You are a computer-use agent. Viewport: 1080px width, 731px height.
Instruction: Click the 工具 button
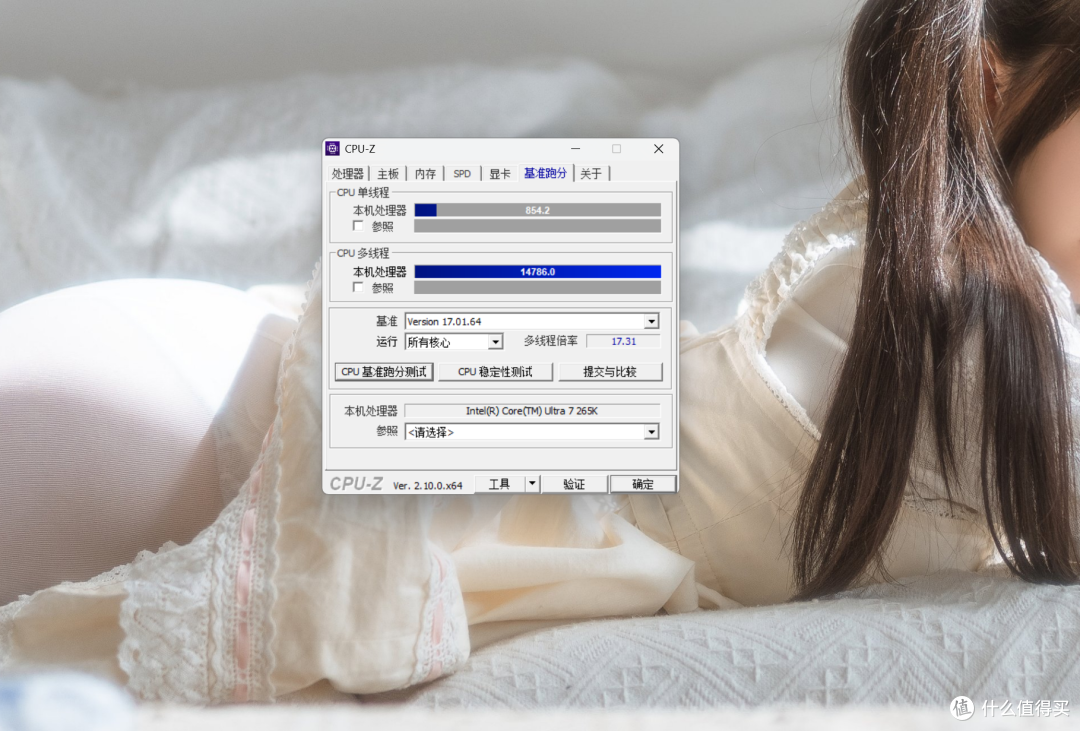[x=499, y=484]
